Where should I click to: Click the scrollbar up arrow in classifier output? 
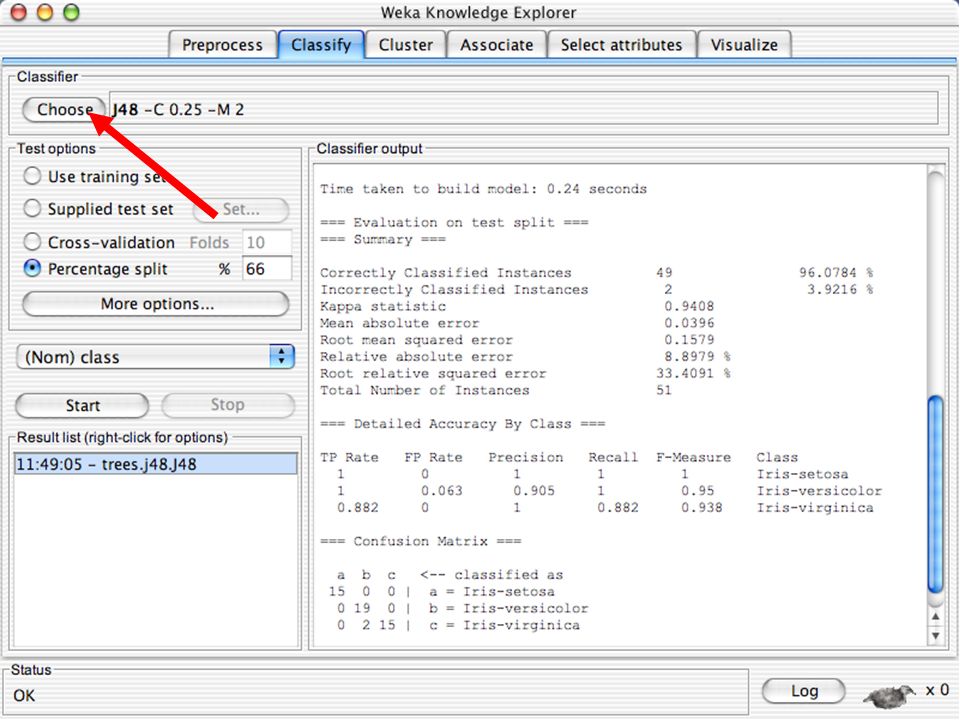(x=936, y=617)
